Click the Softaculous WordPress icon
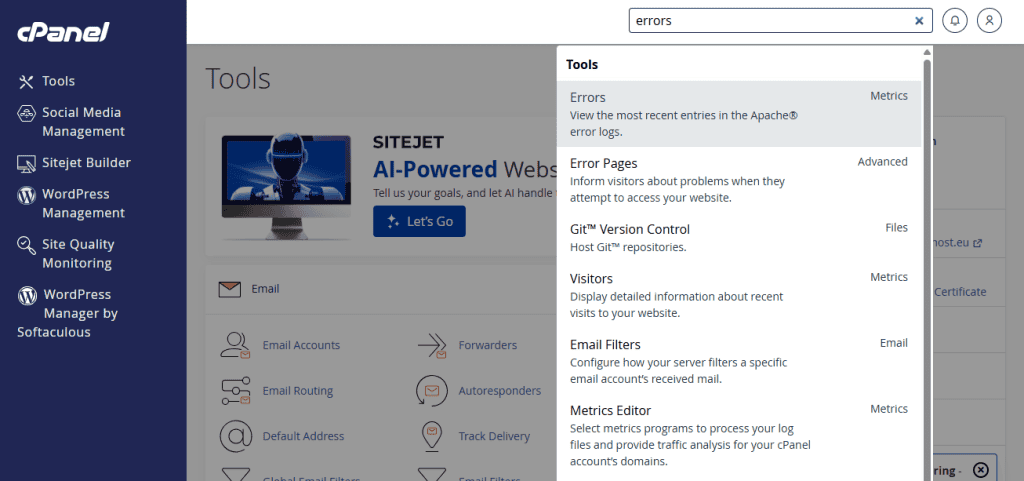This screenshot has height=481, width=1024. click(27, 296)
